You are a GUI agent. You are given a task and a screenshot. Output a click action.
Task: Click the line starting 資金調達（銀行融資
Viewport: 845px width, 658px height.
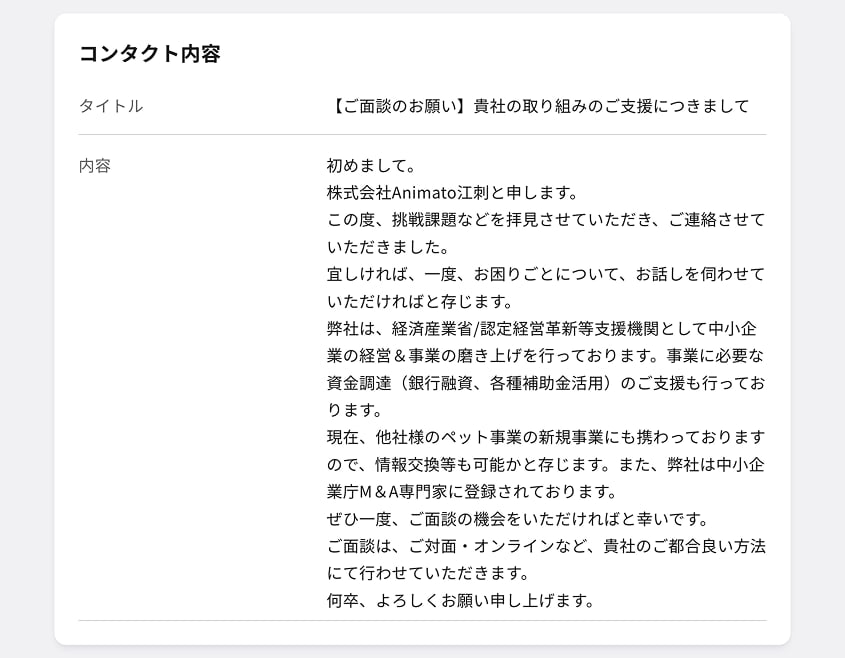click(x=545, y=383)
